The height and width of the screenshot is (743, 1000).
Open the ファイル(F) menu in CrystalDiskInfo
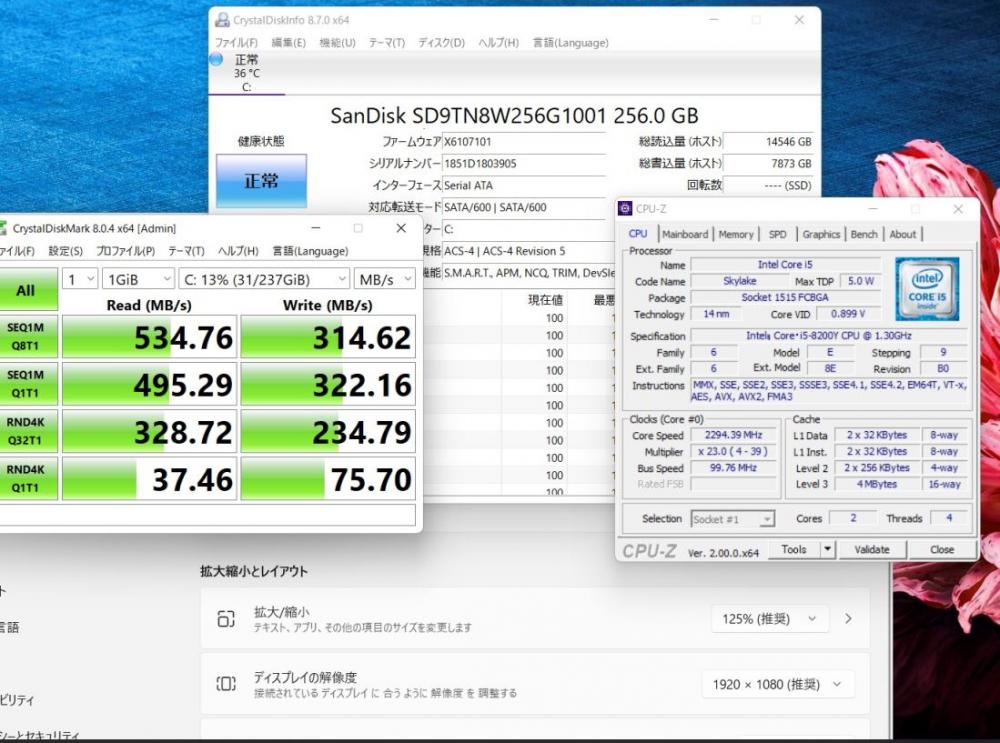[236, 43]
